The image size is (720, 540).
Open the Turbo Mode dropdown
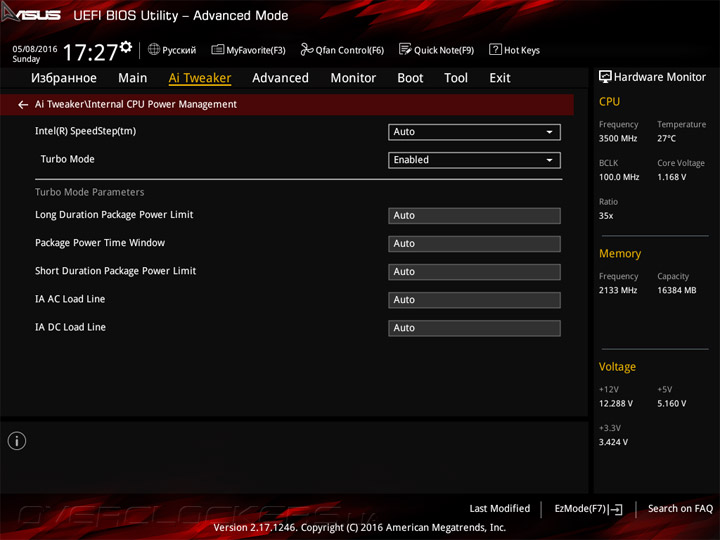click(x=474, y=160)
